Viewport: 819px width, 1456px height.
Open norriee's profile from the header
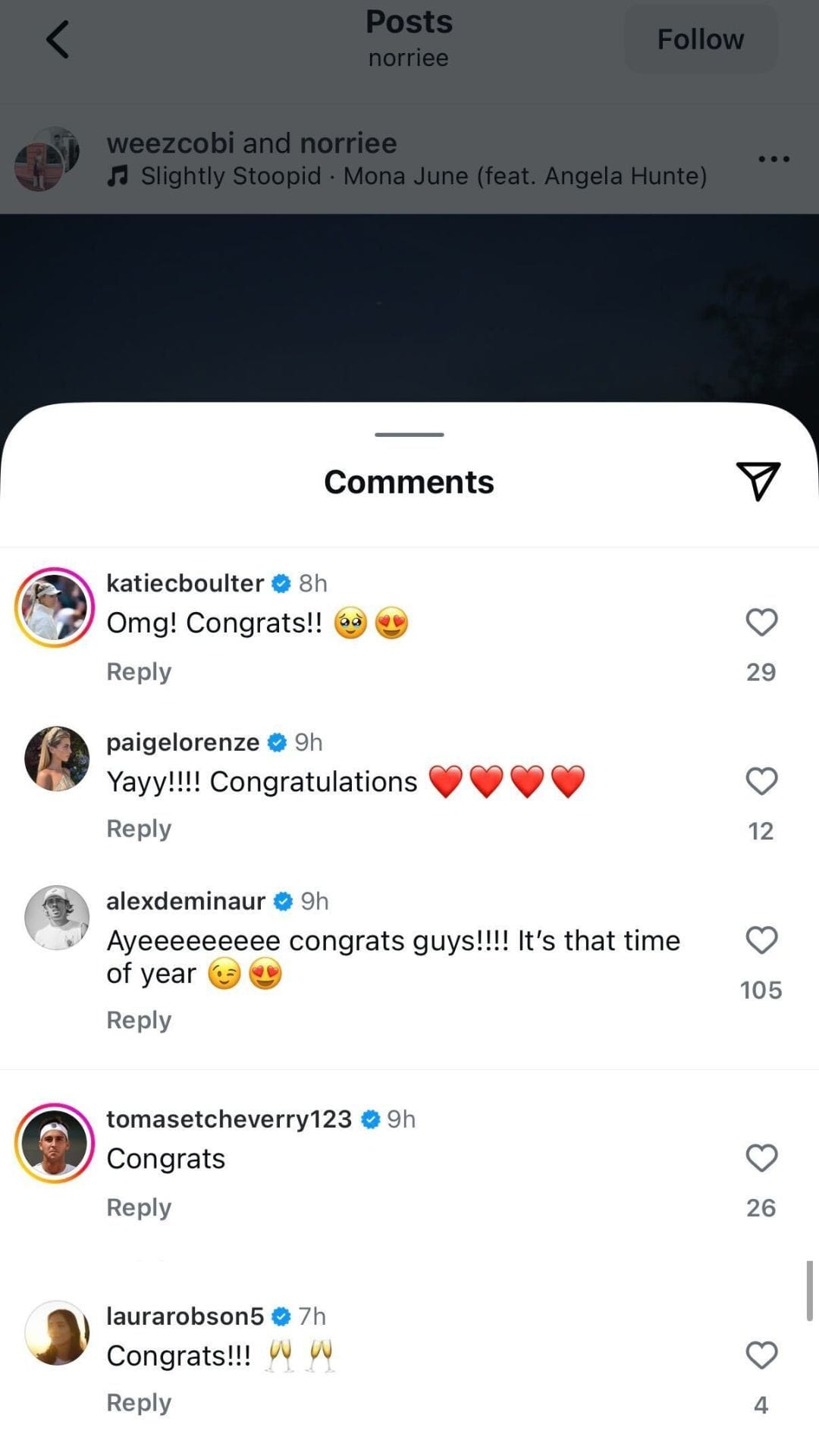(x=408, y=57)
